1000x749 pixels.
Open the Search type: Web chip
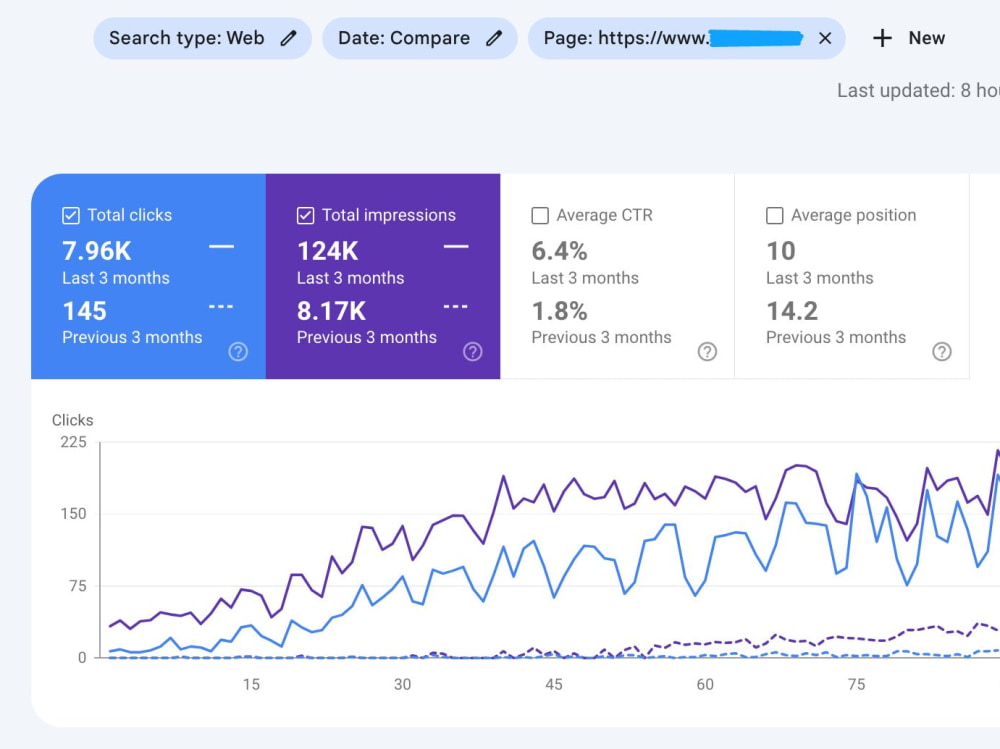pyautogui.click(x=202, y=38)
